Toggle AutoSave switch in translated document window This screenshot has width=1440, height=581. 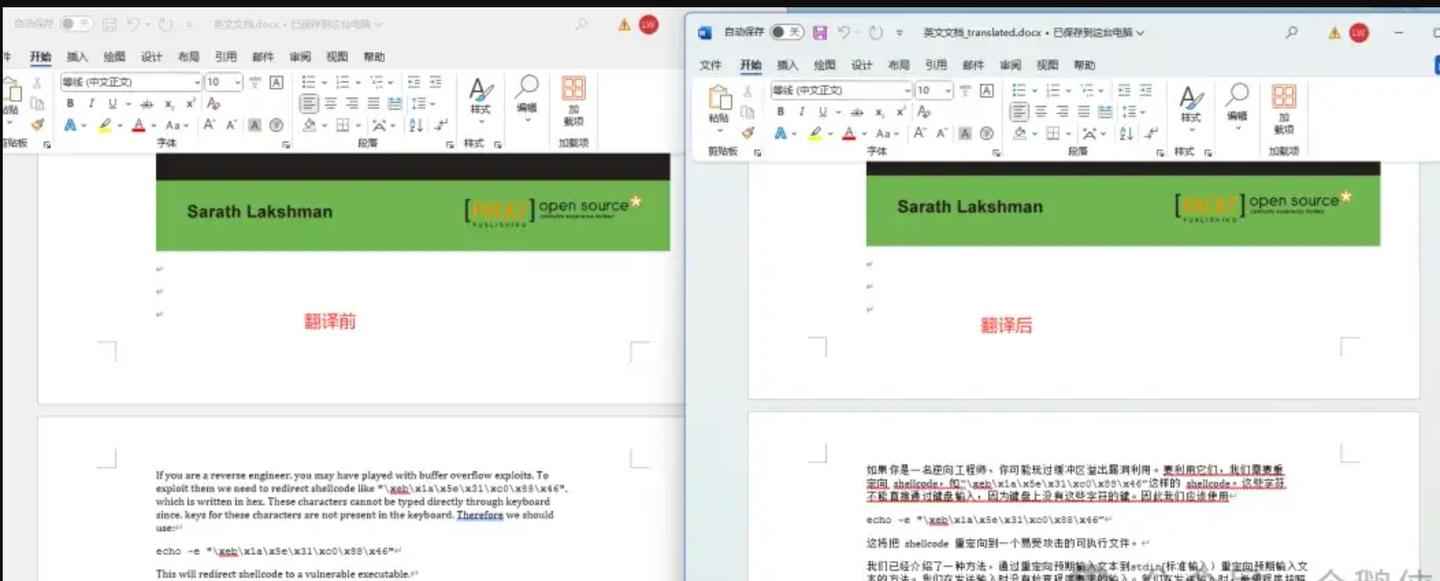786,33
